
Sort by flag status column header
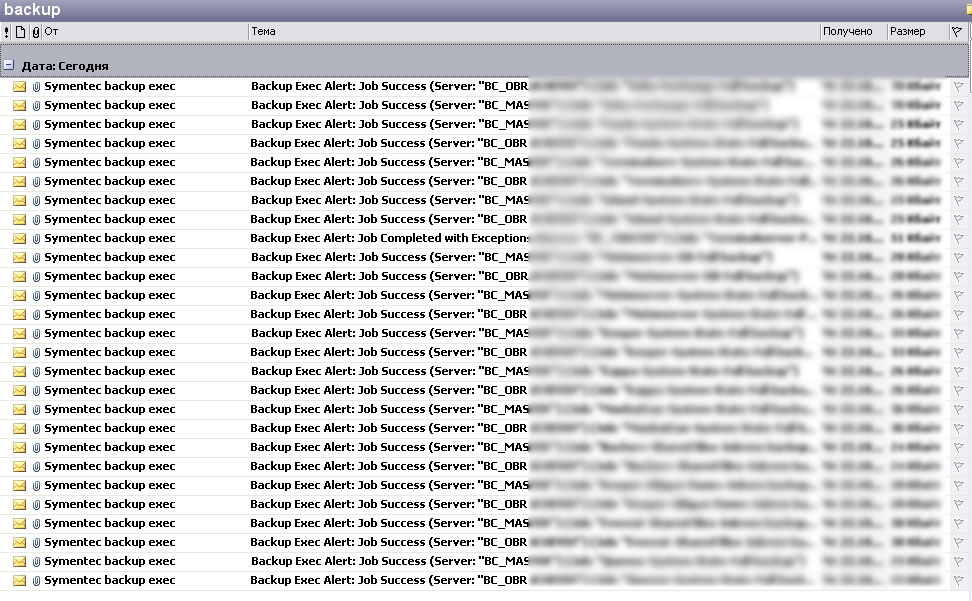(x=957, y=32)
